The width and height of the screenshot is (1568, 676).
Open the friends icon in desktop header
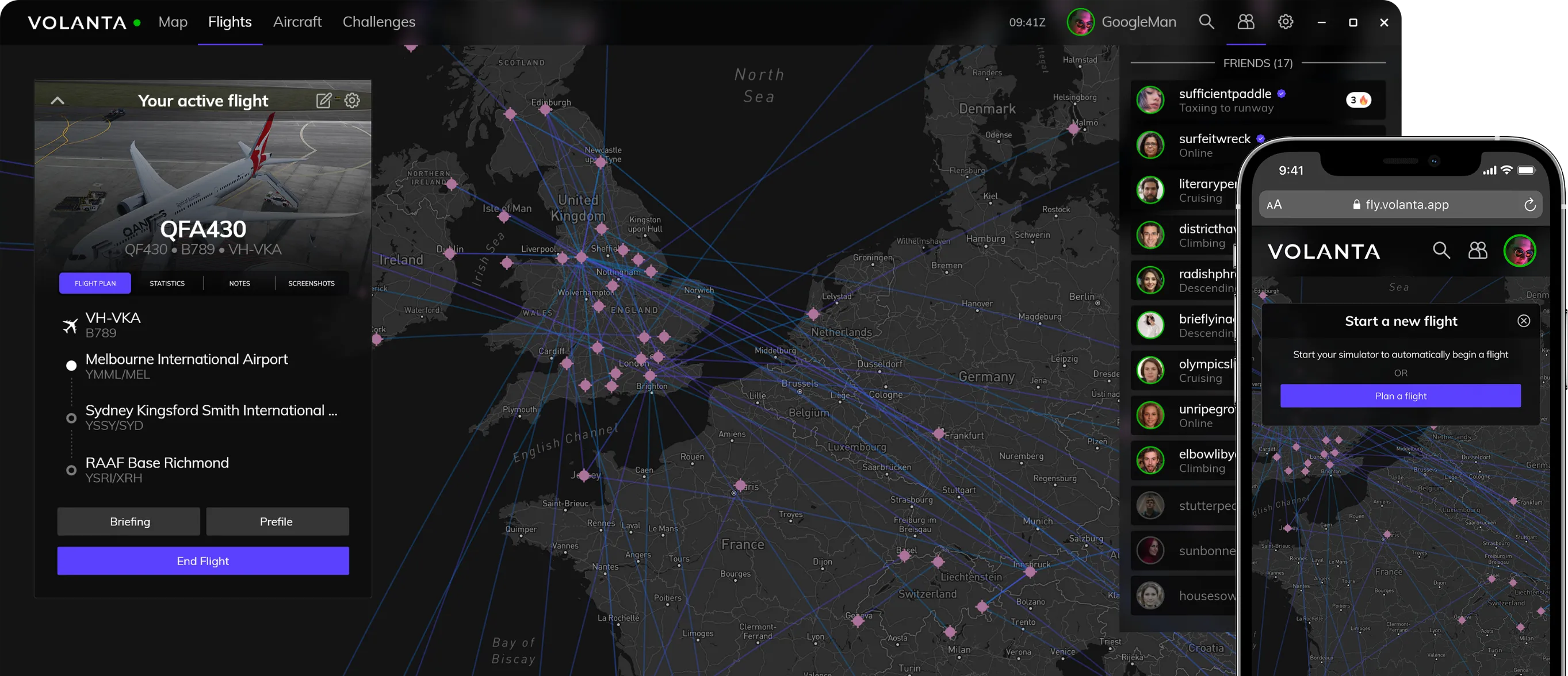click(1245, 22)
